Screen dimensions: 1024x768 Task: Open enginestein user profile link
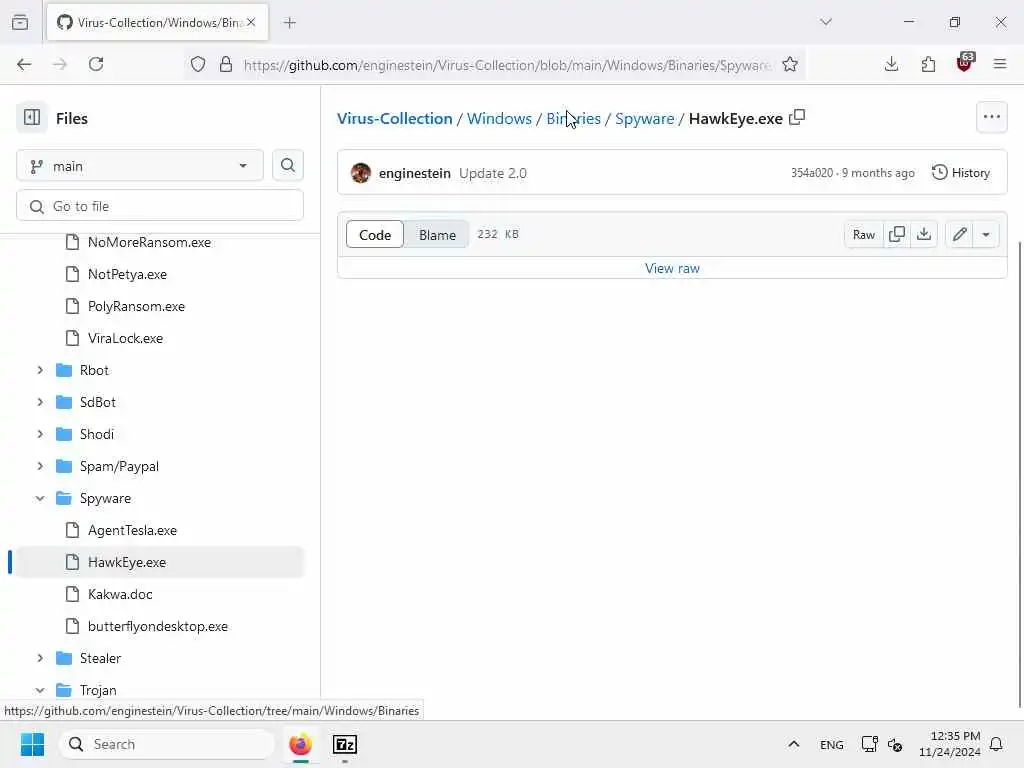[x=415, y=173]
